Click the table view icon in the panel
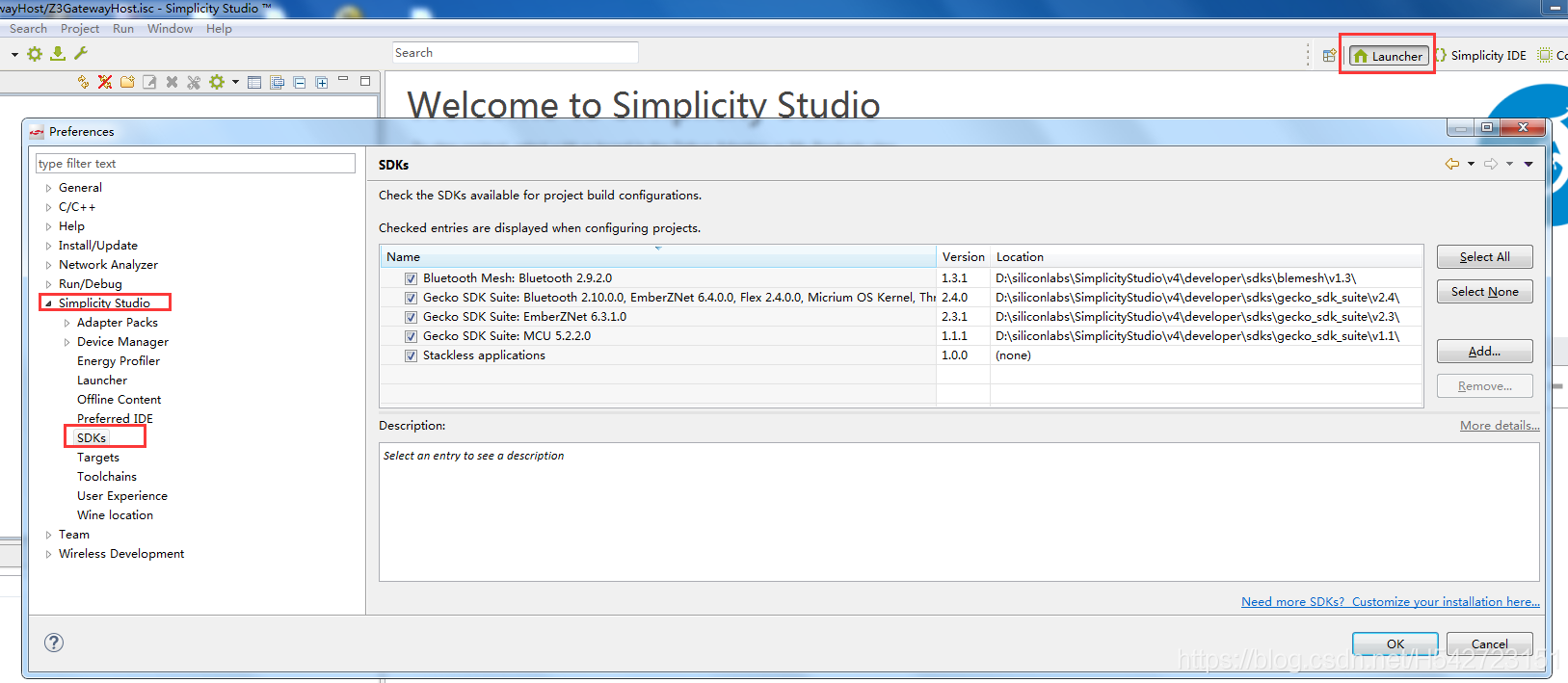The height and width of the screenshot is (683, 1568). click(254, 82)
